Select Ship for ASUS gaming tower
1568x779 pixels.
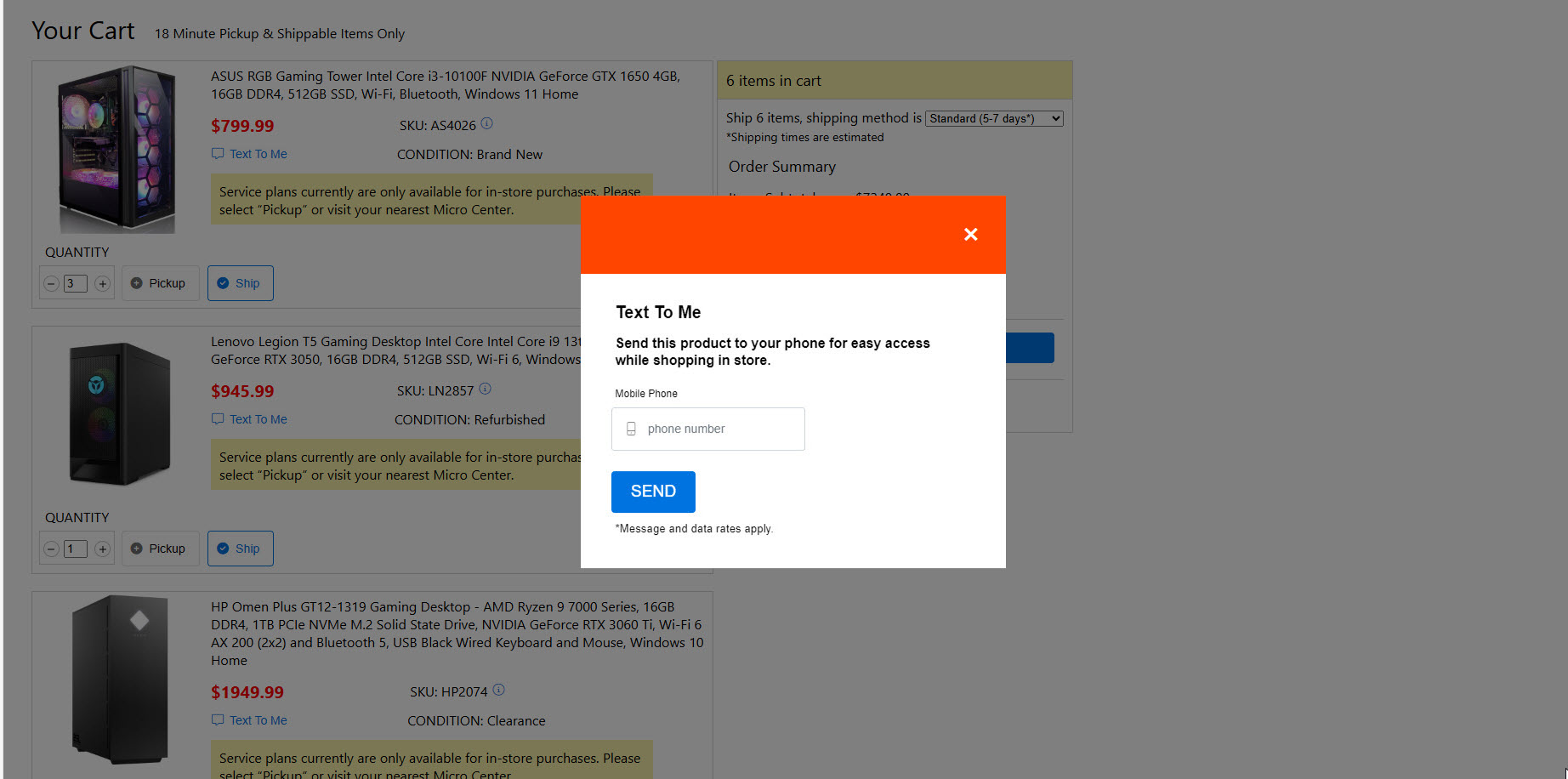coord(240,283)
